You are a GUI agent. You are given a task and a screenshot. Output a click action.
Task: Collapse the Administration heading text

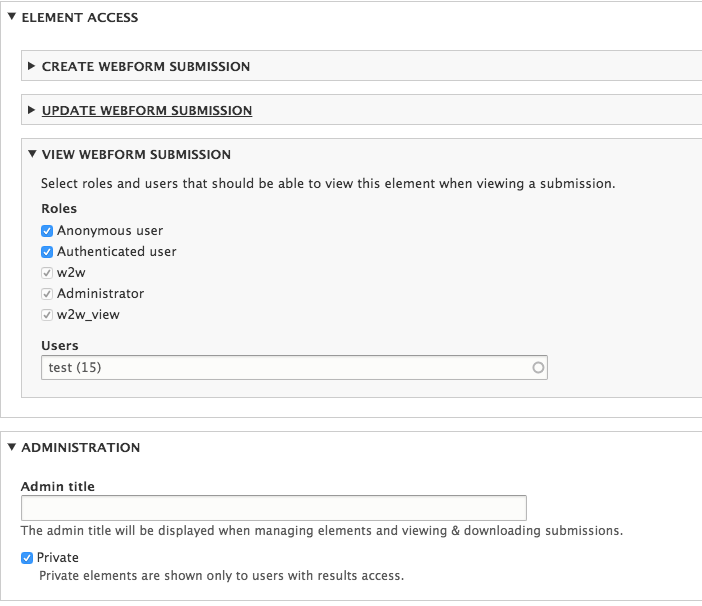pyautogui.click(x=81, y=447)
